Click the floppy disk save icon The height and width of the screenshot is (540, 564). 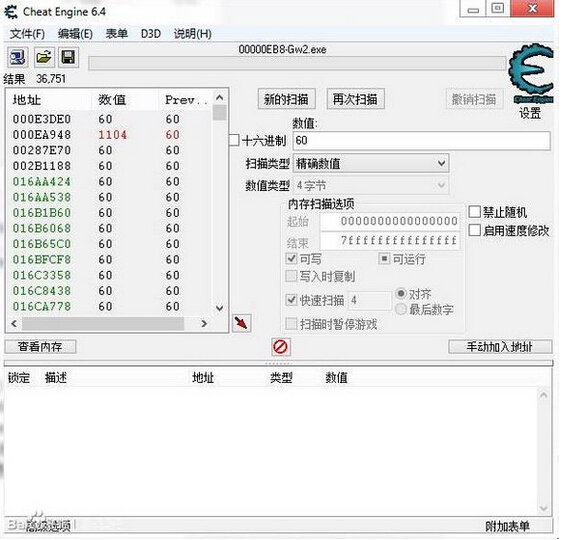[68, 57]
